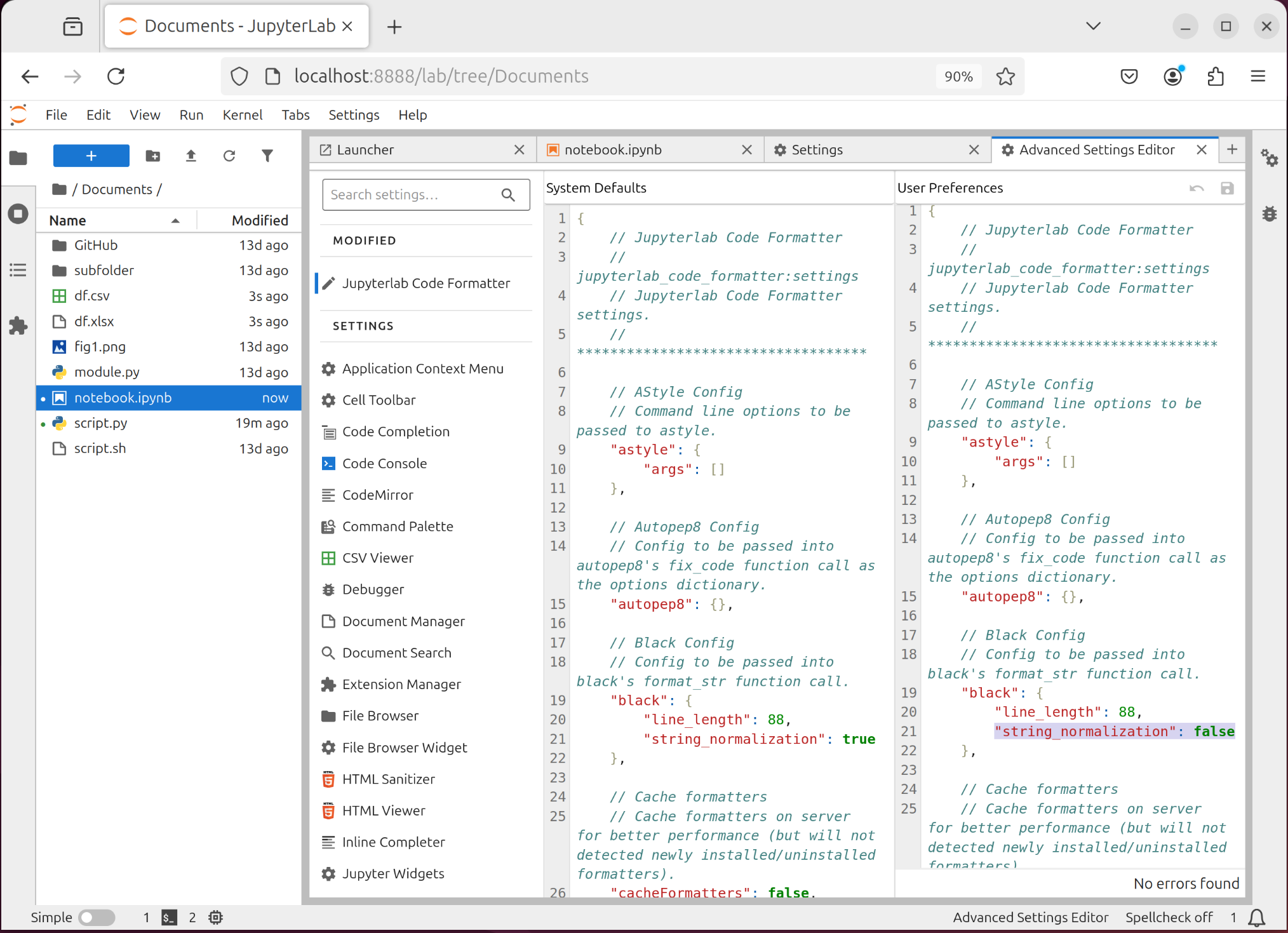Open the Settings menu

(x=354, y=115)
